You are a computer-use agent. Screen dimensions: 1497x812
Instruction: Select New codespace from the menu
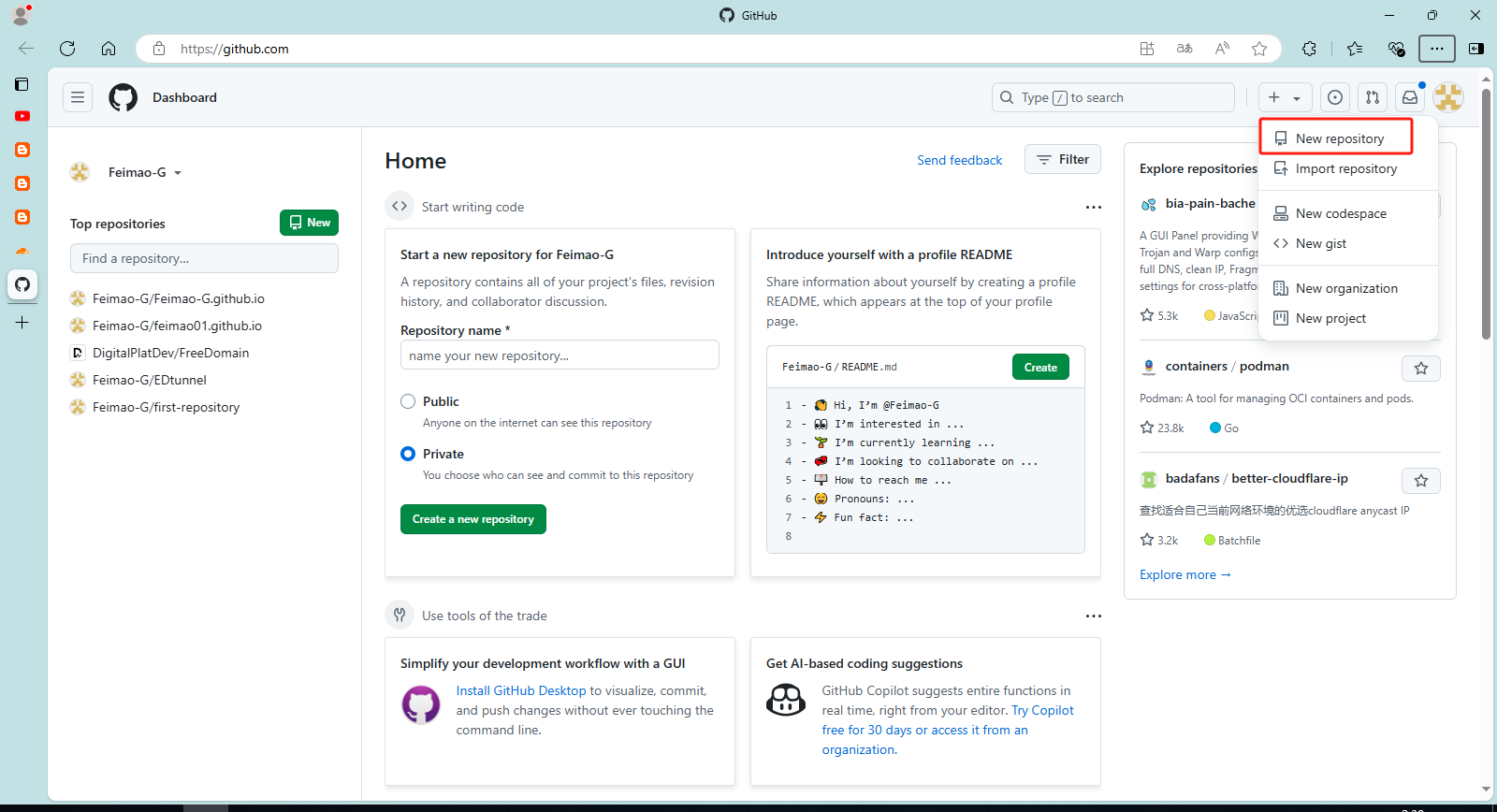pos(1347,213)
